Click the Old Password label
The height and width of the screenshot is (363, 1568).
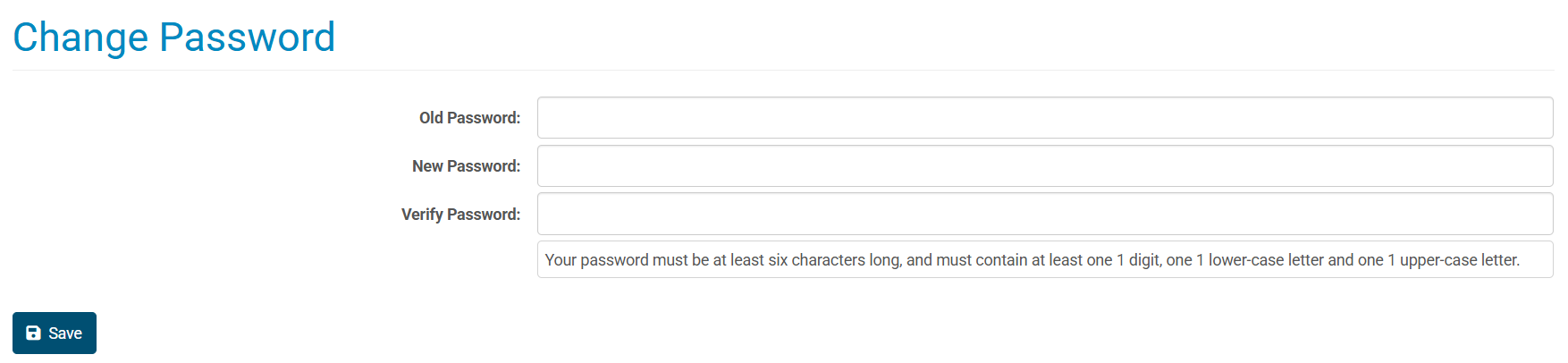tap(469, 117)
